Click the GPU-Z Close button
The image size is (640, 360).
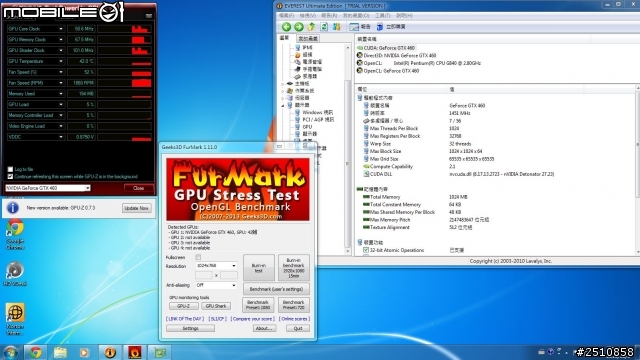point(138,188)
